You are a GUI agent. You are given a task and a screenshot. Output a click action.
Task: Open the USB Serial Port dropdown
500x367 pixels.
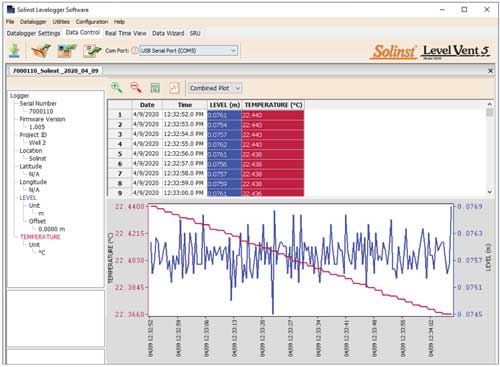click(188, 51)
